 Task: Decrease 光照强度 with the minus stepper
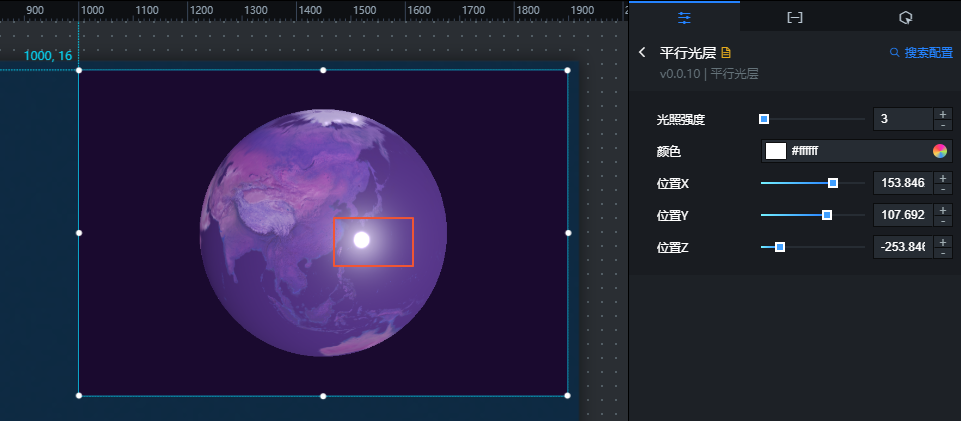[943, 124]
